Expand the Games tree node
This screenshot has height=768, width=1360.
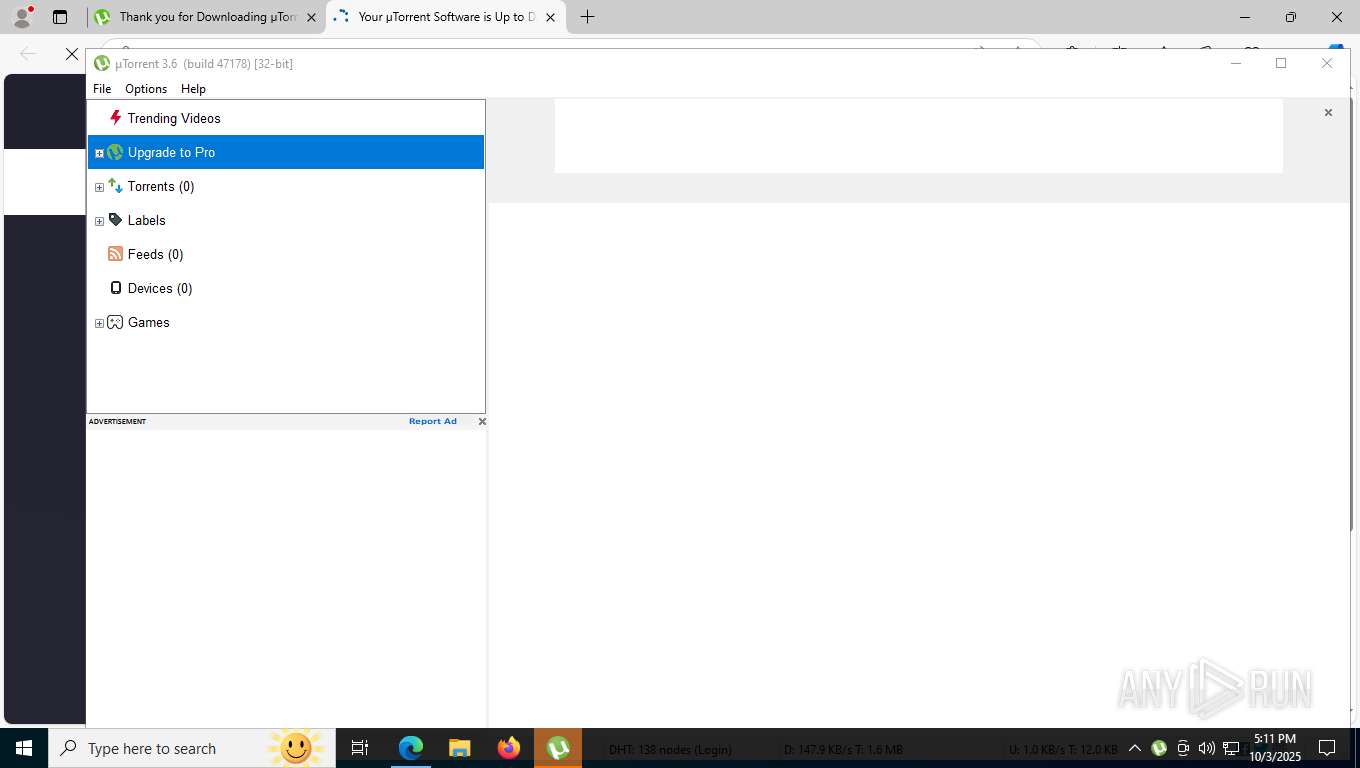[99, 323]
